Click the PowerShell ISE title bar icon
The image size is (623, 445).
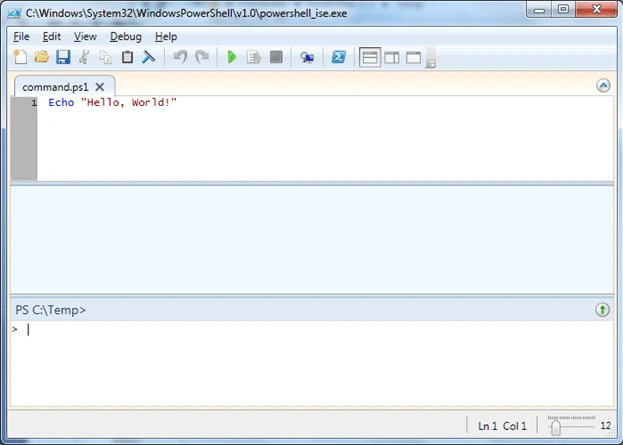[14, 13]
